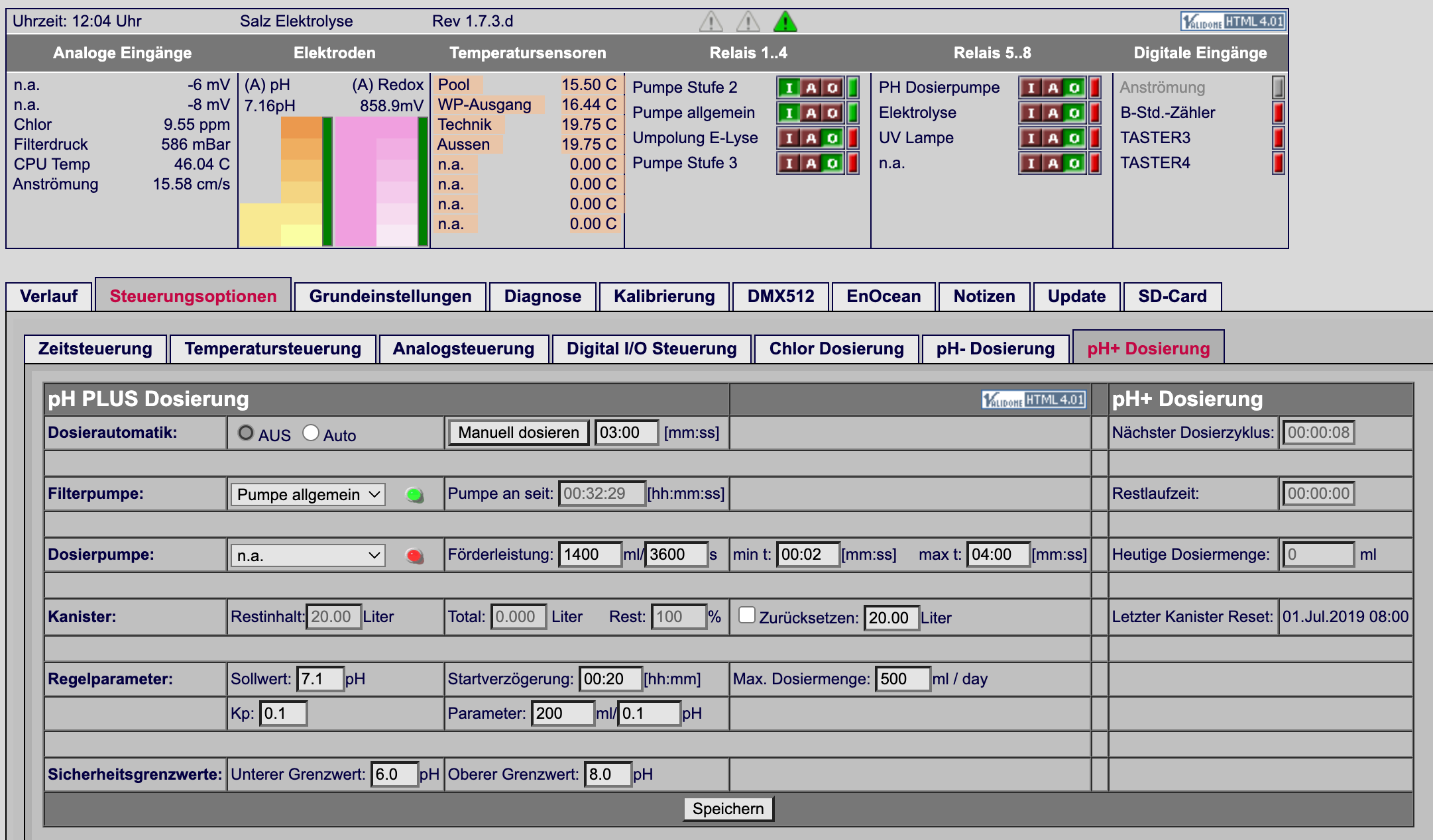The image size is (1433, 840).
Task: Turn on PH Dosierpumpe with the I button
Action: click(x=1031, y=87)
